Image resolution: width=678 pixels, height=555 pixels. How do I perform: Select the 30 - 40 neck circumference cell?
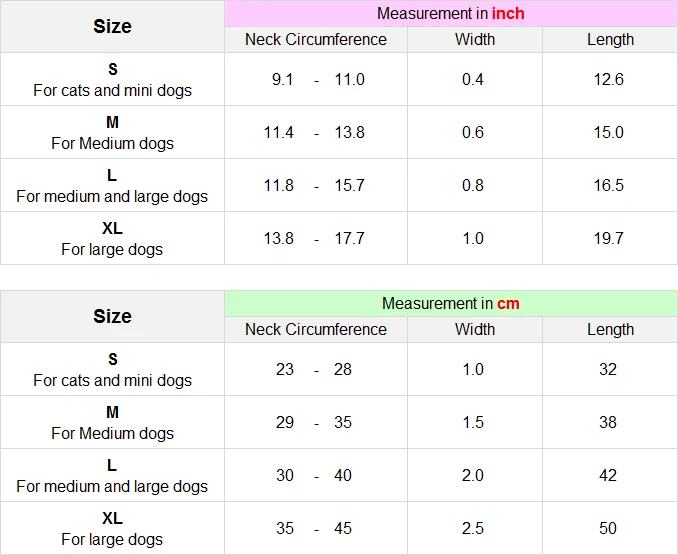(315, 476)
